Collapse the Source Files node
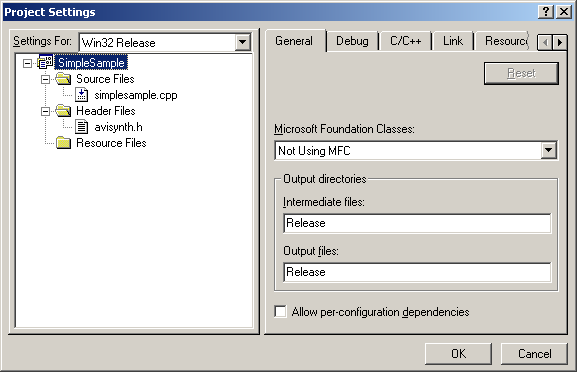577x372 pixels. click(x=45, y=79)
